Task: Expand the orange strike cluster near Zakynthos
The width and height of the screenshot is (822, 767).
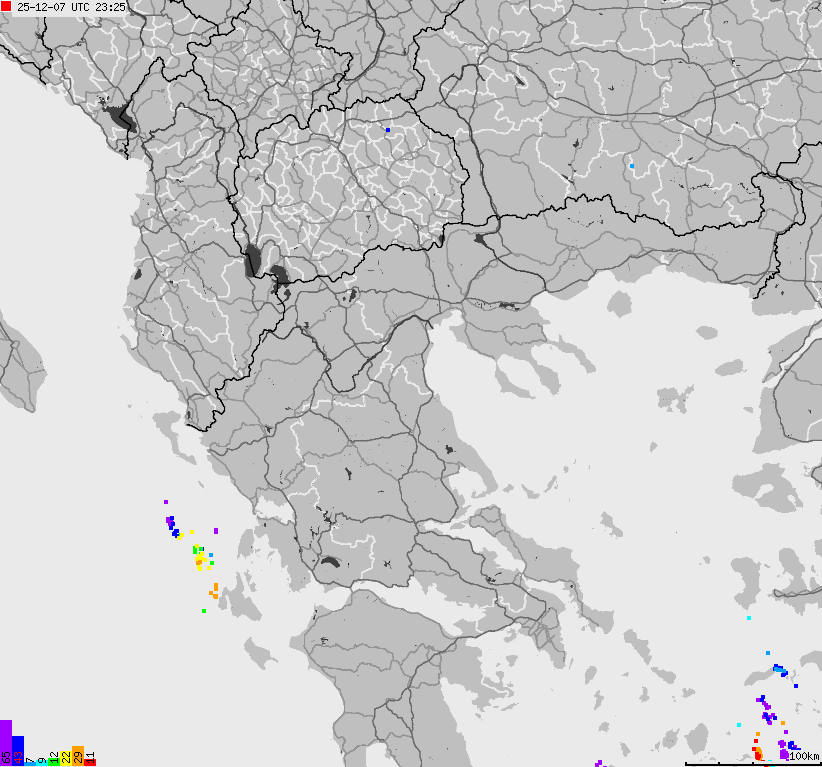Action: point(212,590)
